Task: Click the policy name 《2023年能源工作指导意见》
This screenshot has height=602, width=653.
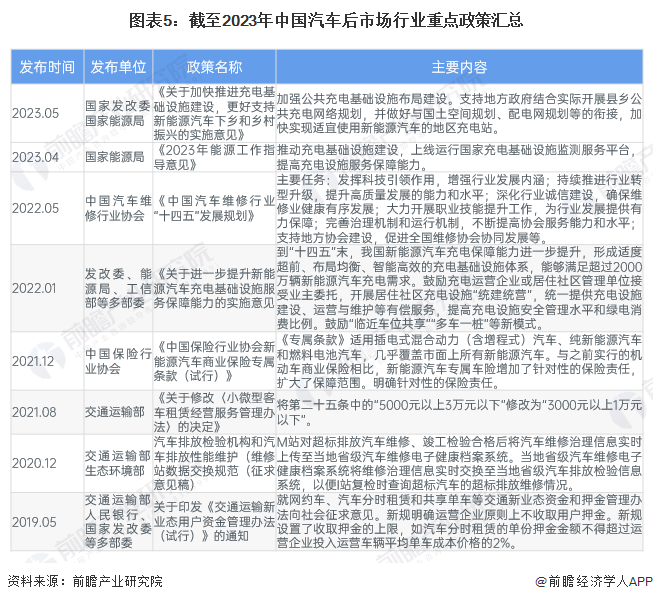Action: 214,157
